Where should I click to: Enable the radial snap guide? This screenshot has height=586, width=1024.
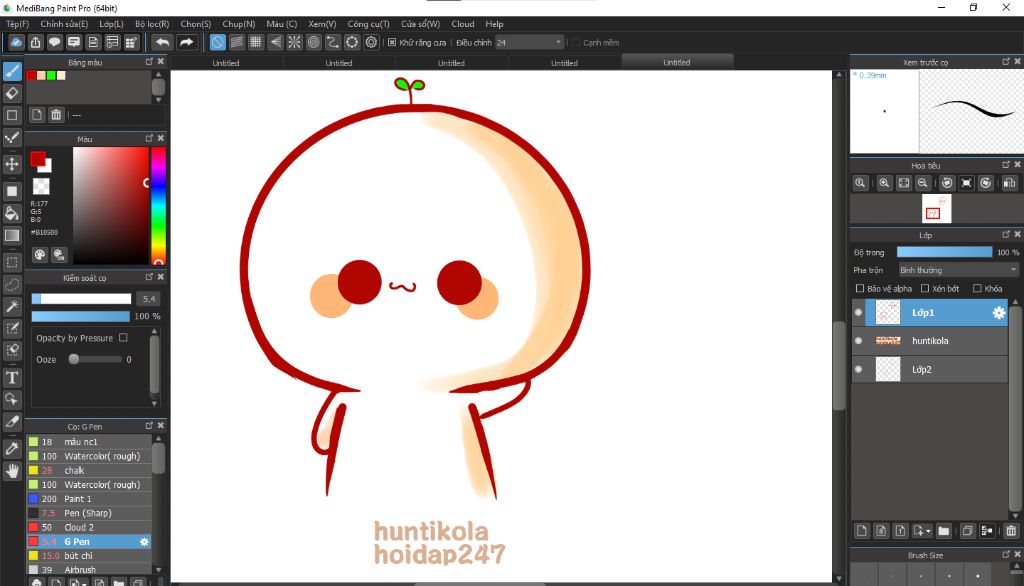295,42
